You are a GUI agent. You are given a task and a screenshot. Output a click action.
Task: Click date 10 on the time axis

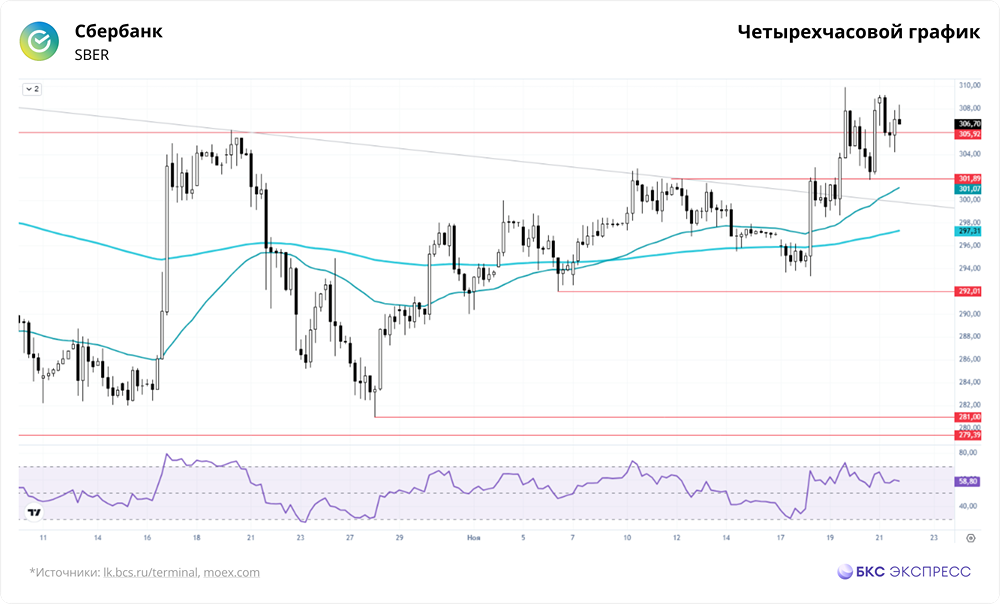pyautogui.click(x=627, y=538)
